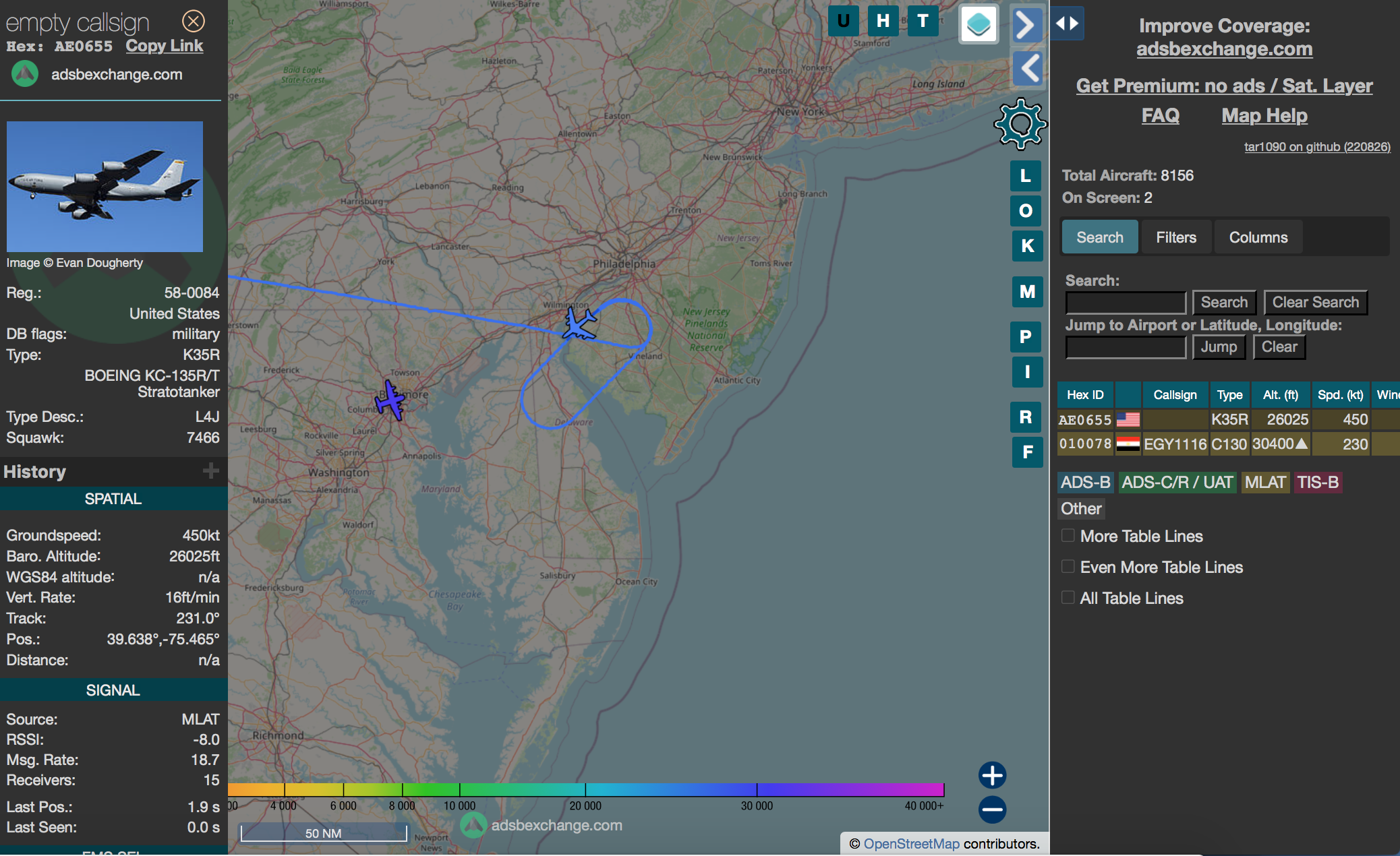Click the Other legend label
Viewport: 1400px width, 856px height.
[x=1081, y=509]
